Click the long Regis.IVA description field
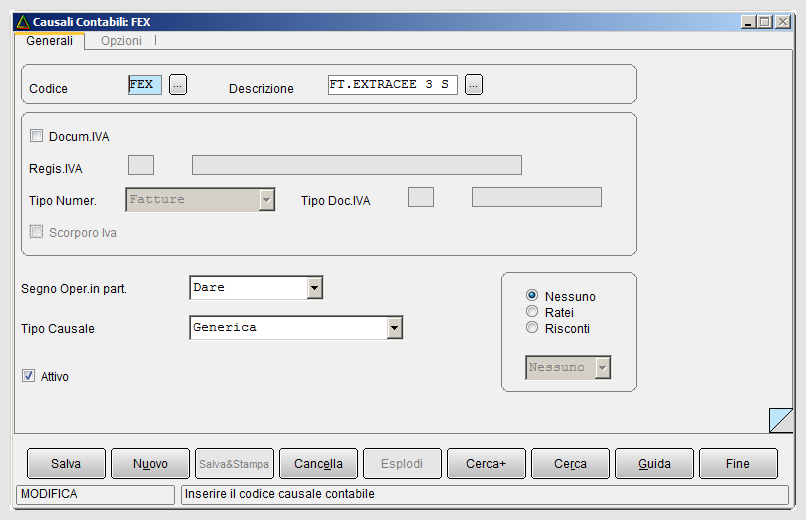 [357, 165]
